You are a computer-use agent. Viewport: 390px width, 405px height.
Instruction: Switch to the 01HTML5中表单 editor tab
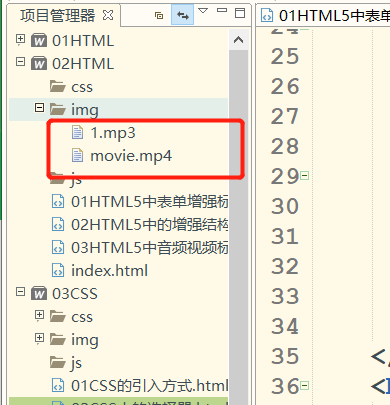325,15
